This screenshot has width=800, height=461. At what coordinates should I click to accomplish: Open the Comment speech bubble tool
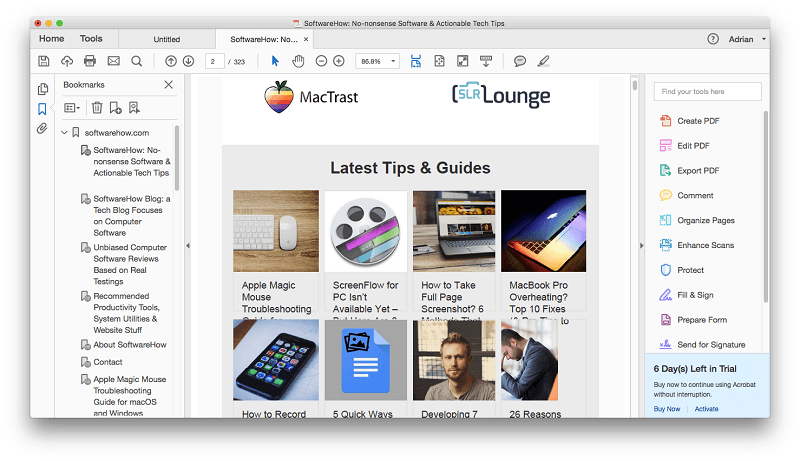tap(520, 61)
